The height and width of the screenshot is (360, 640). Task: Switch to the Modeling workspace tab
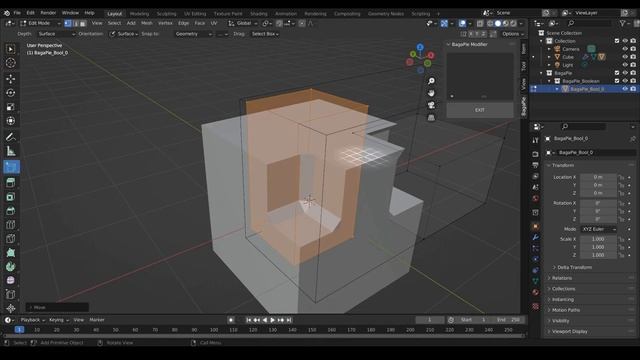coord(139,14)
